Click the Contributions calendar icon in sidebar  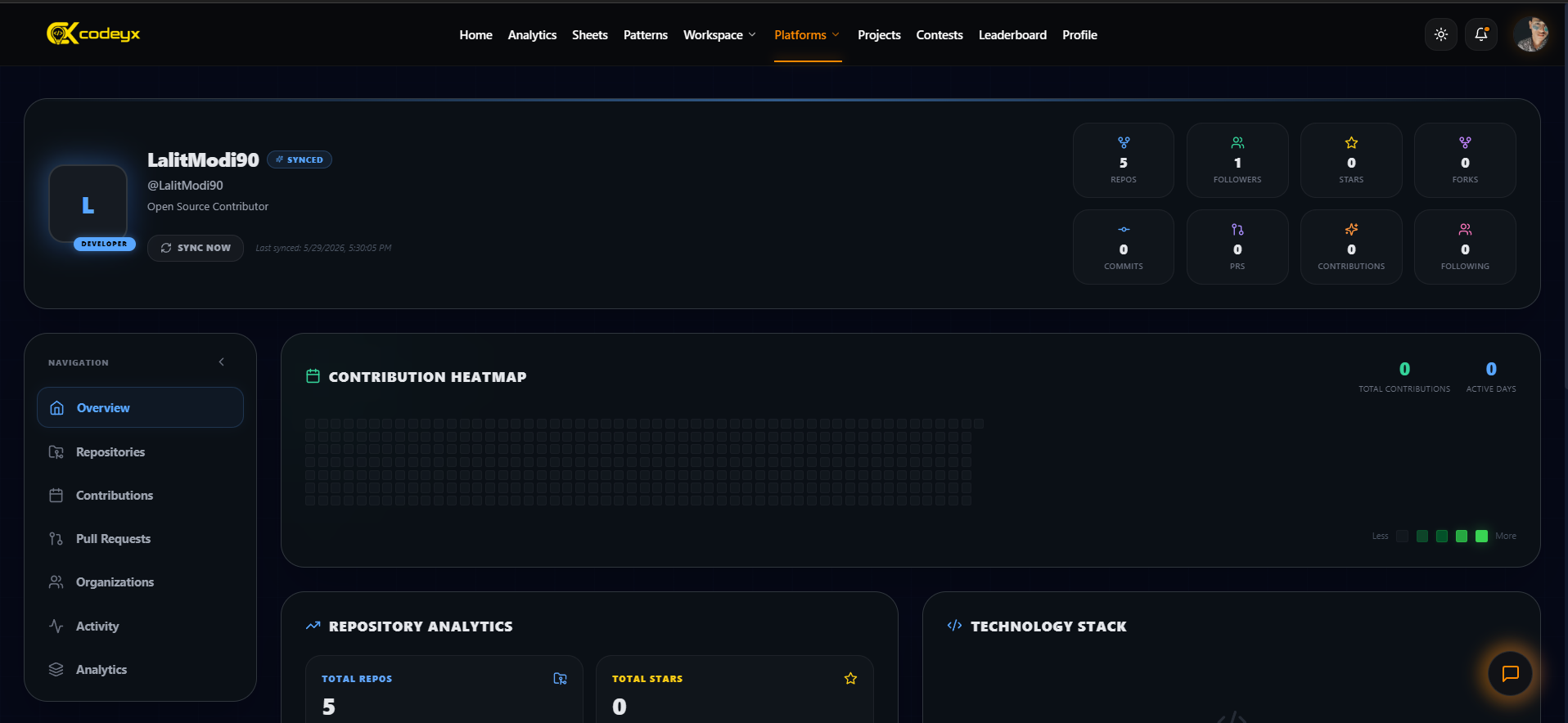56,495
